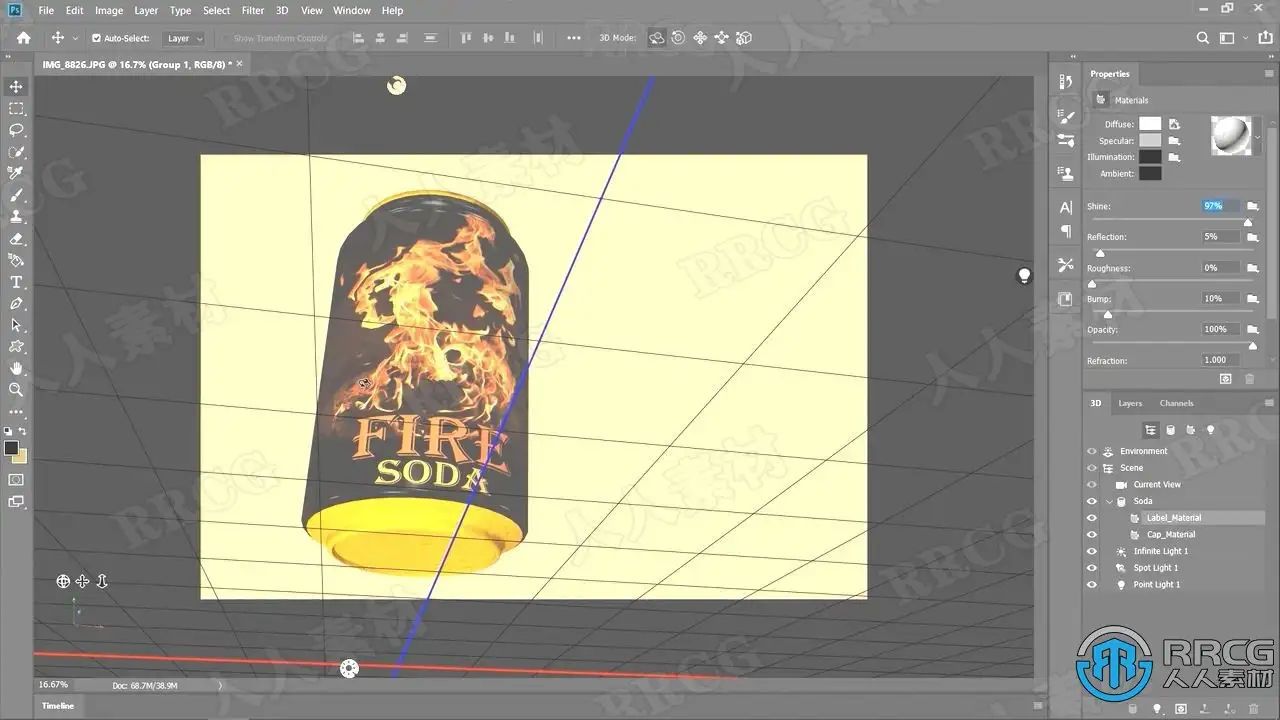Image resolution: width=1280 pixels, height=720 pixels.
Task: Select the Lasso tool
Action: coord(16,130)
